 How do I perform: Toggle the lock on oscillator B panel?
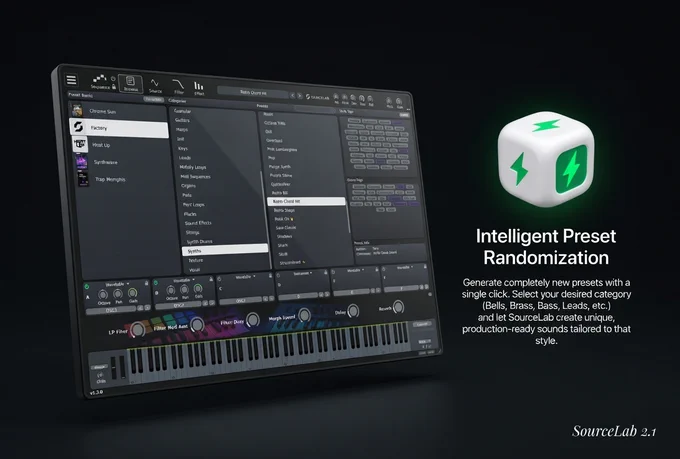(x=211, y=279)
